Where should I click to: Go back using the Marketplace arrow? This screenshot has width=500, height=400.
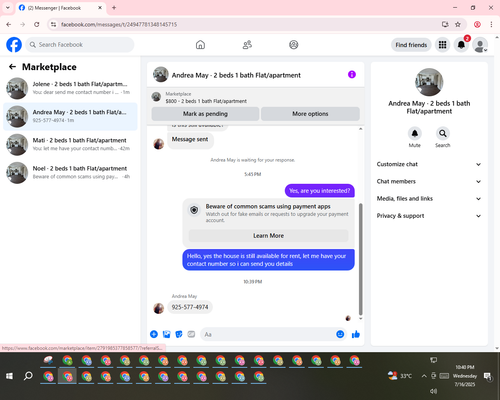coord(12,67)
